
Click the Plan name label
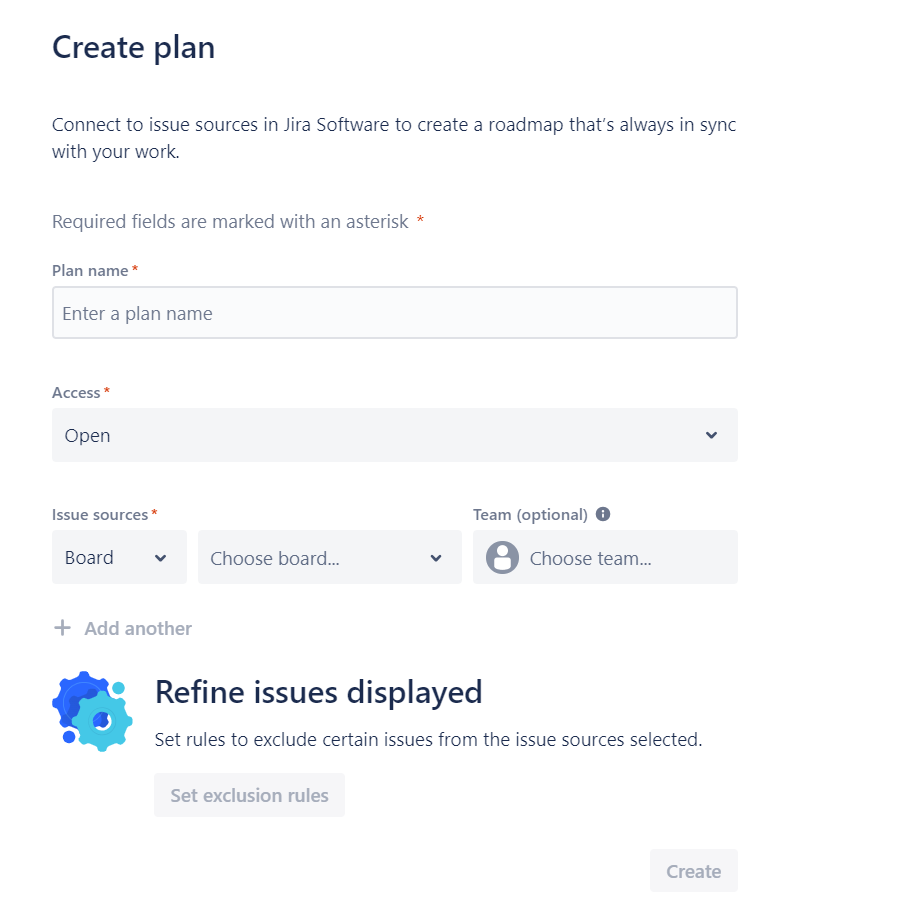point(90,270)
